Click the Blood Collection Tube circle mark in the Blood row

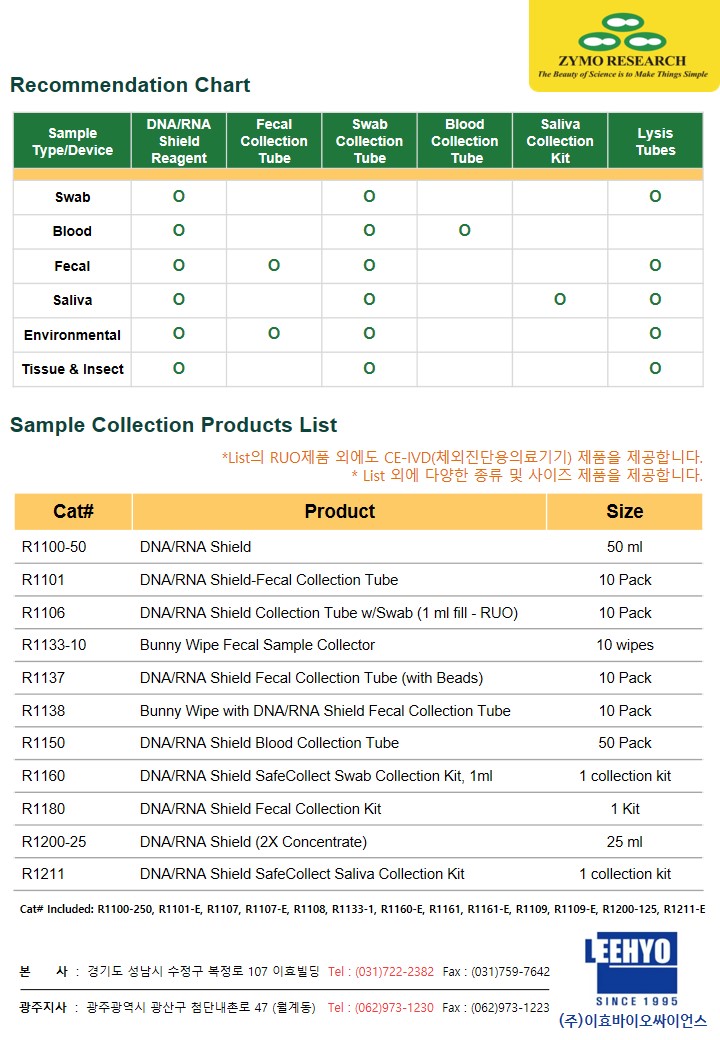pos(465,230)
